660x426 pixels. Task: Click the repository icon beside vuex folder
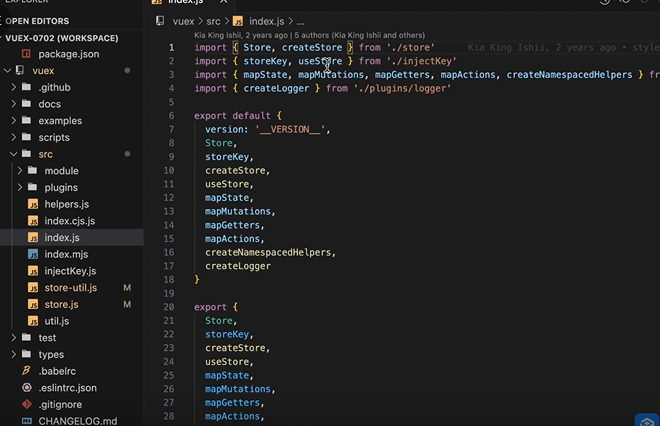tap(20, 70)
